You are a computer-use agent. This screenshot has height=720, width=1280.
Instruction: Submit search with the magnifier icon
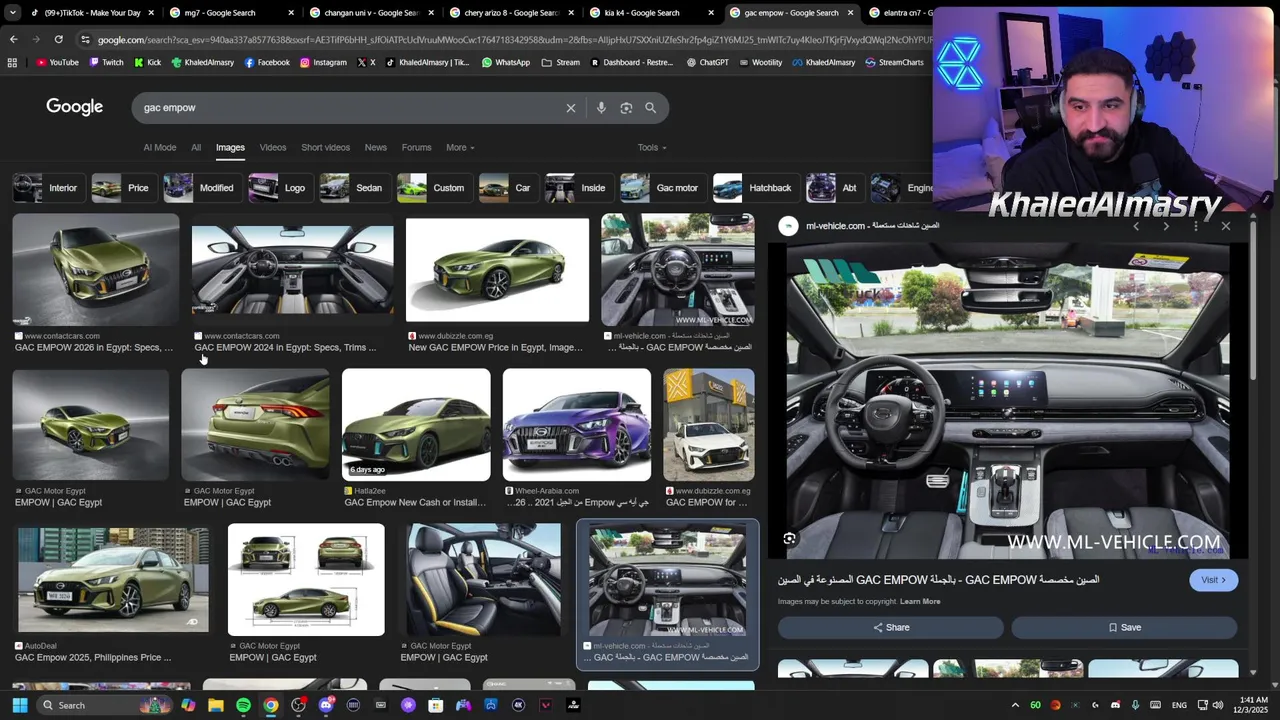[x=651, y=108]
